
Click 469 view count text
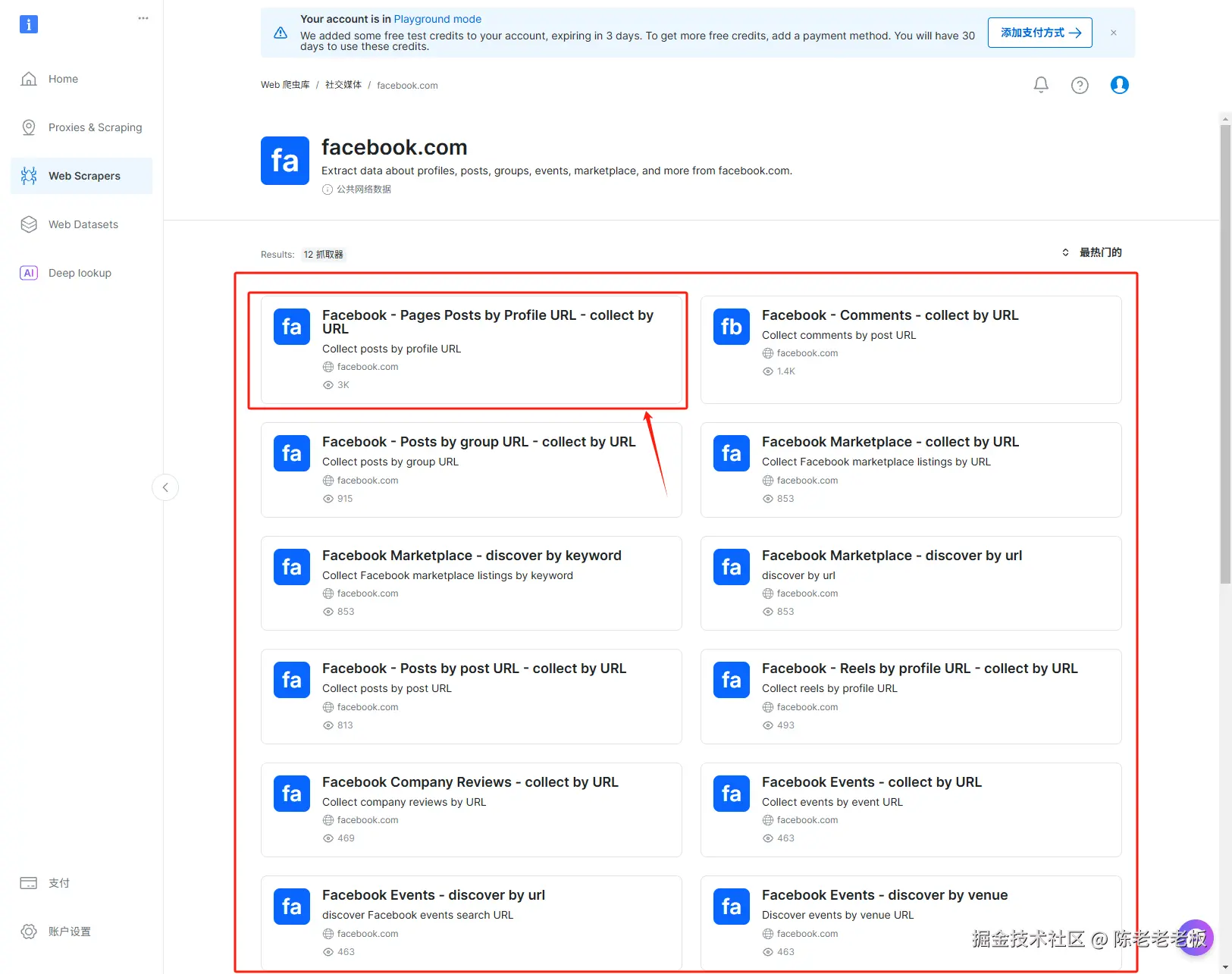click(x=346, y=838)
